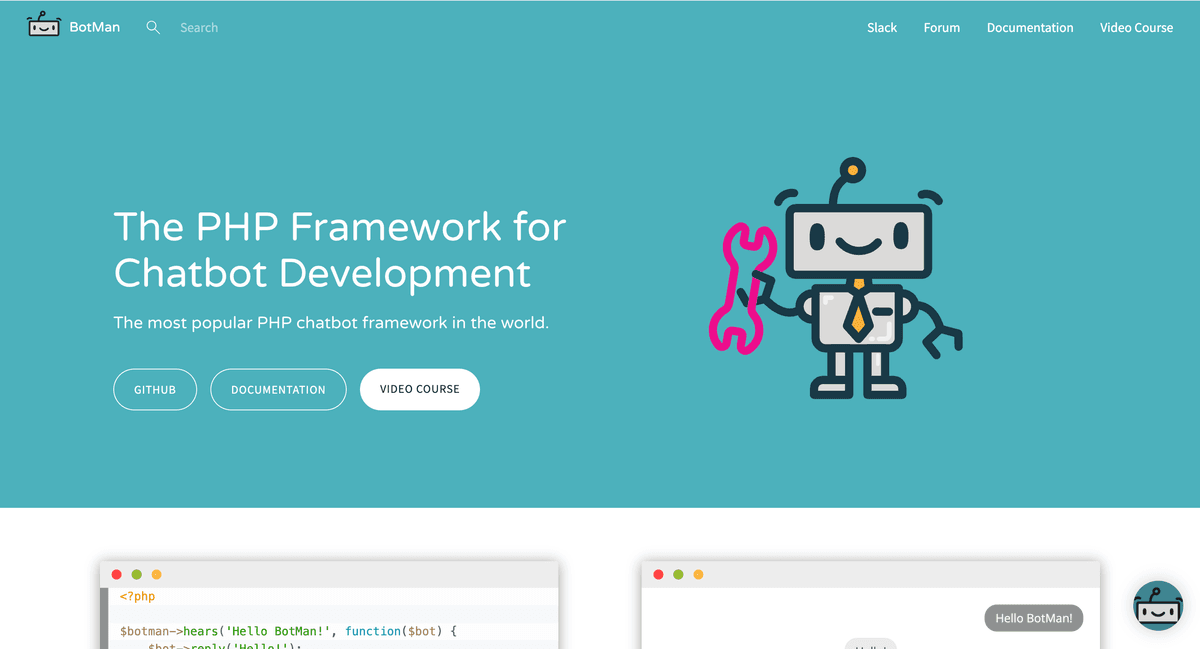
Task: Open the Forum navigation link
Action: tap(941, 27)
